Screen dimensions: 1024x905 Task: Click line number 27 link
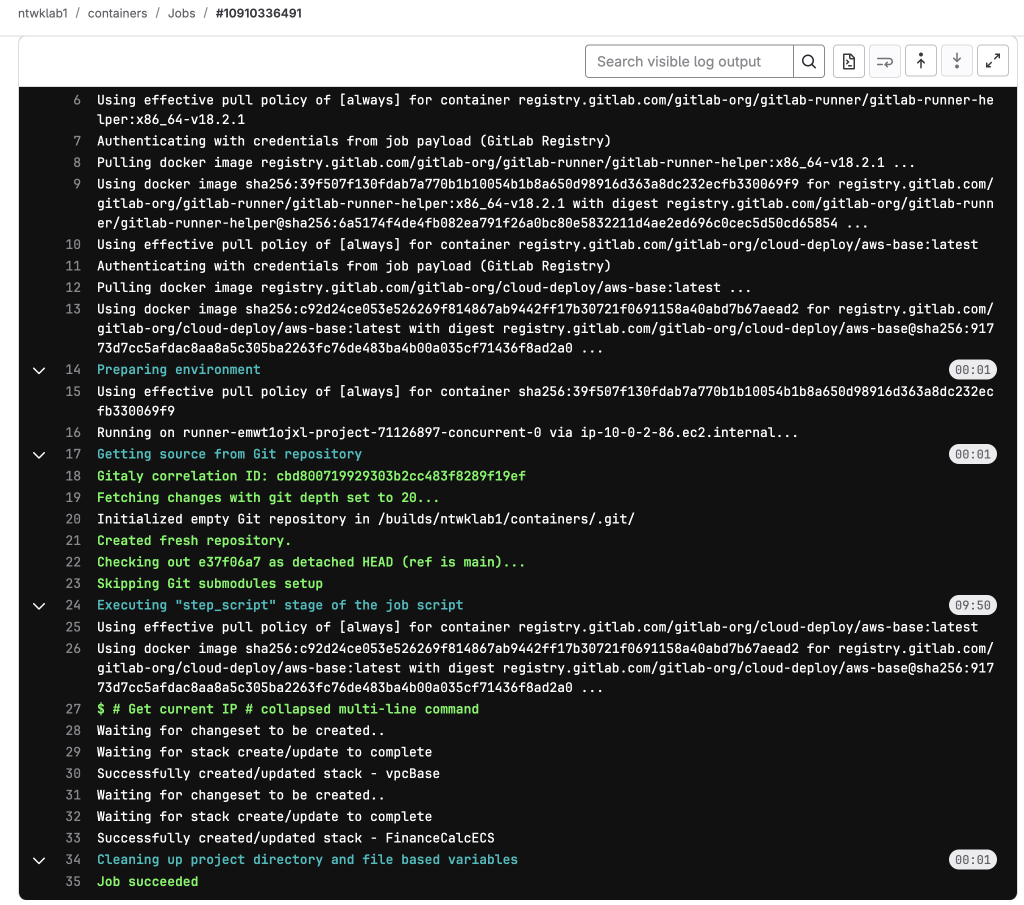73,709
